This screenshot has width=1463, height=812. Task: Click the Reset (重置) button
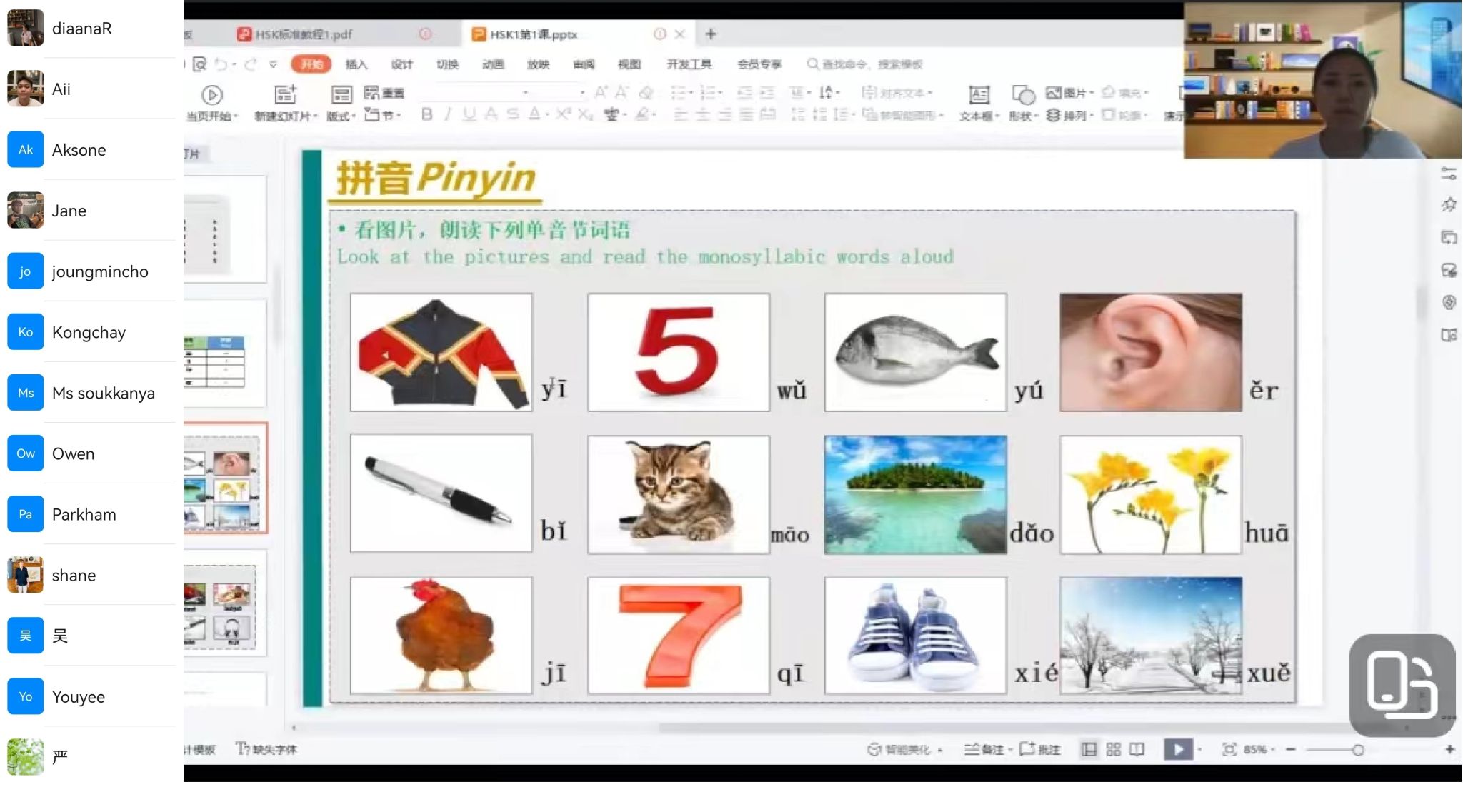[384, 93]
